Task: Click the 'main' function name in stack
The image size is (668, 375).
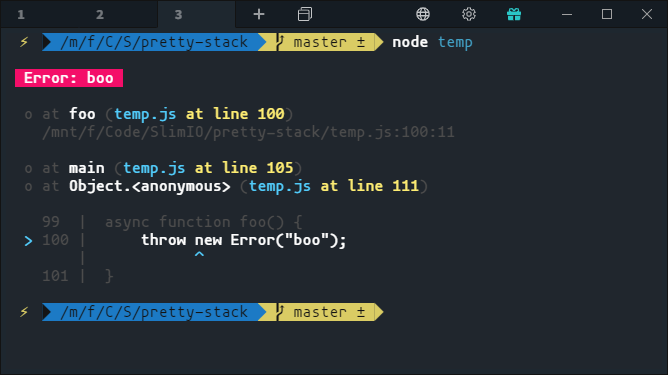Action: coord(86,168)
